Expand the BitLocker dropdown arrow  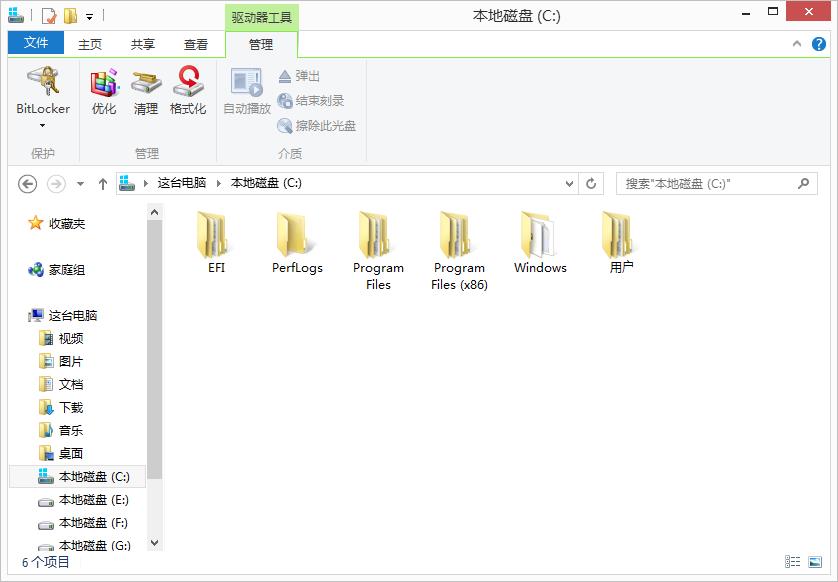point(43,126)
